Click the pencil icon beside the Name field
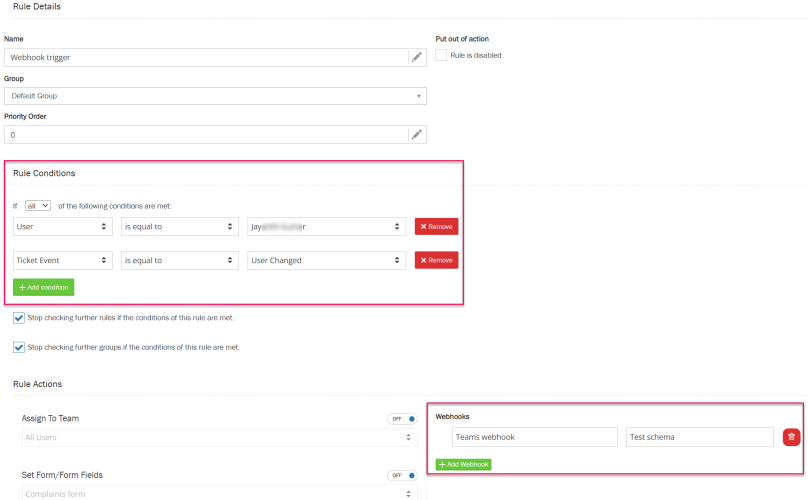This screenshot has width=808, height=500. coord(417,57)
